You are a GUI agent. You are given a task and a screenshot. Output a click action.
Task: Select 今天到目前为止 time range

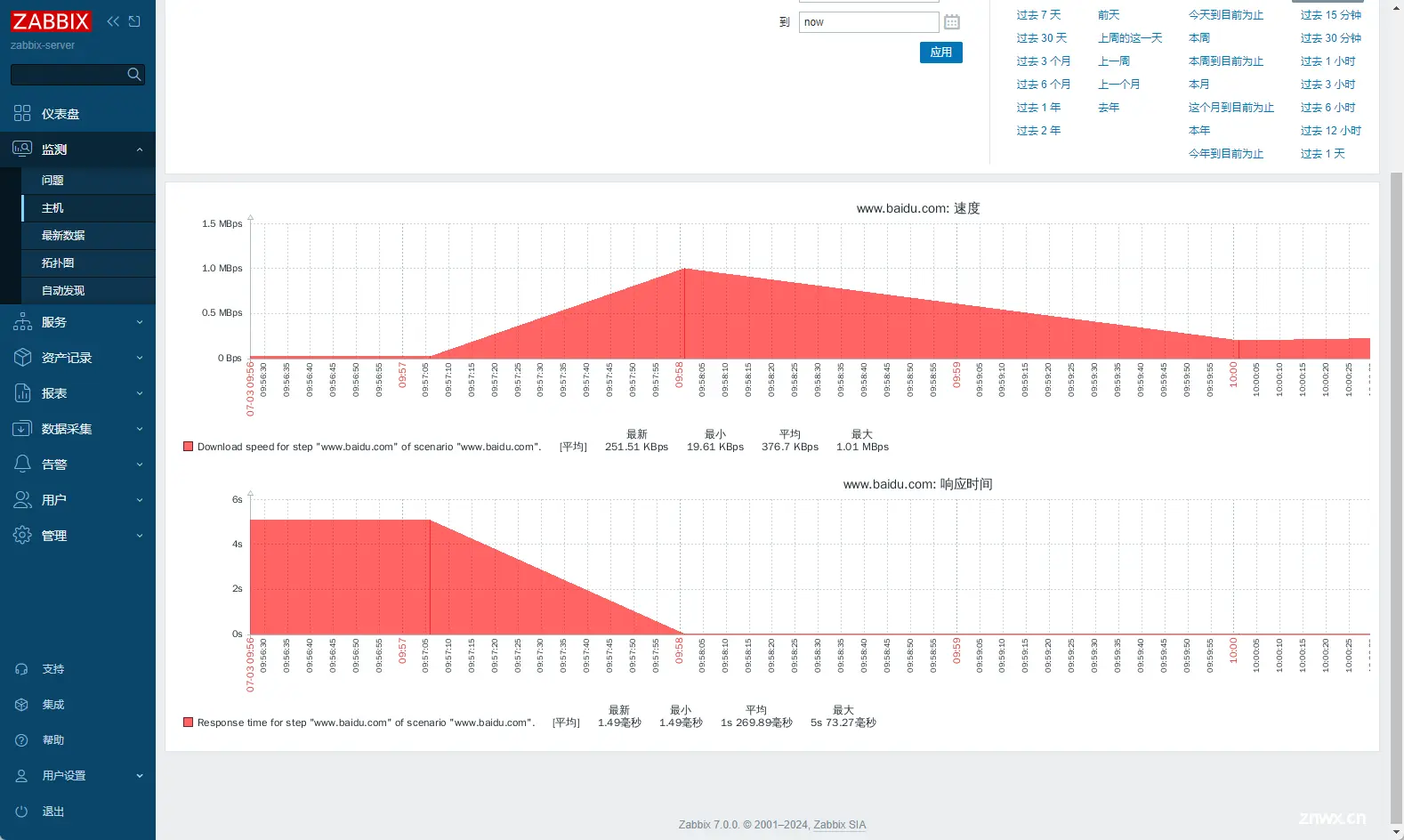click(1226, 15)
